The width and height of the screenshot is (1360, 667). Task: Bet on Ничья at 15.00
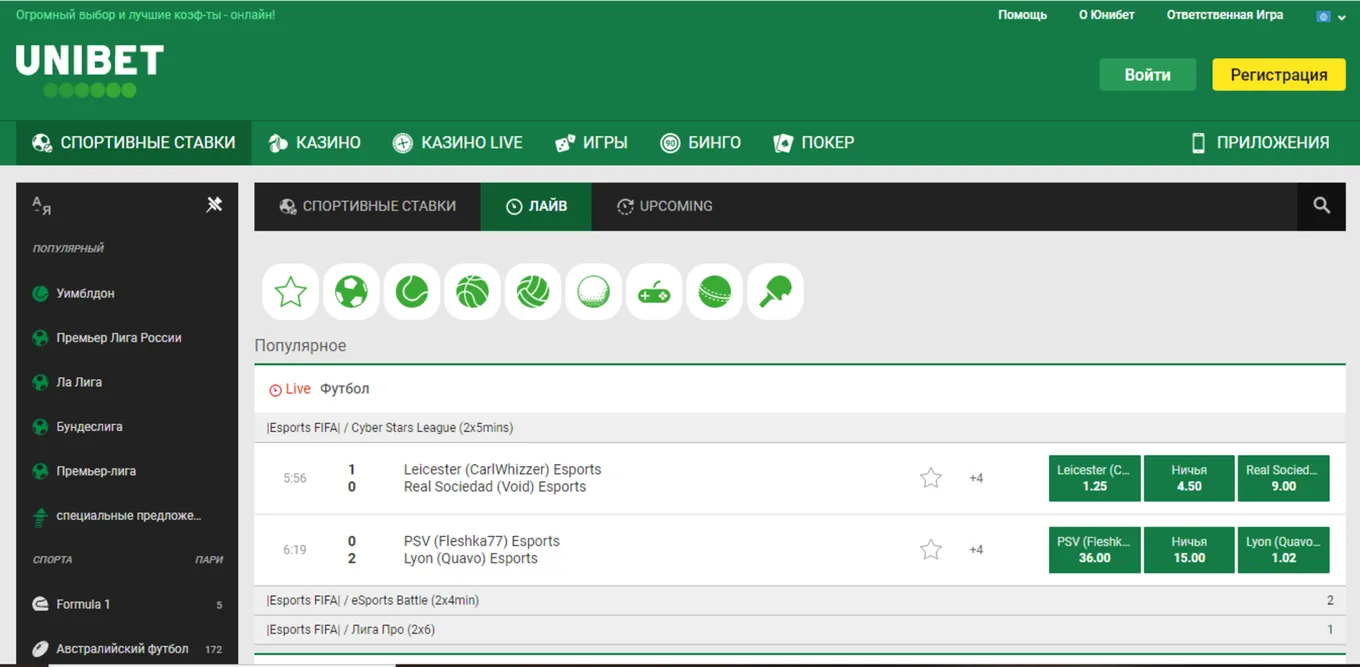tap(1189, 550)
